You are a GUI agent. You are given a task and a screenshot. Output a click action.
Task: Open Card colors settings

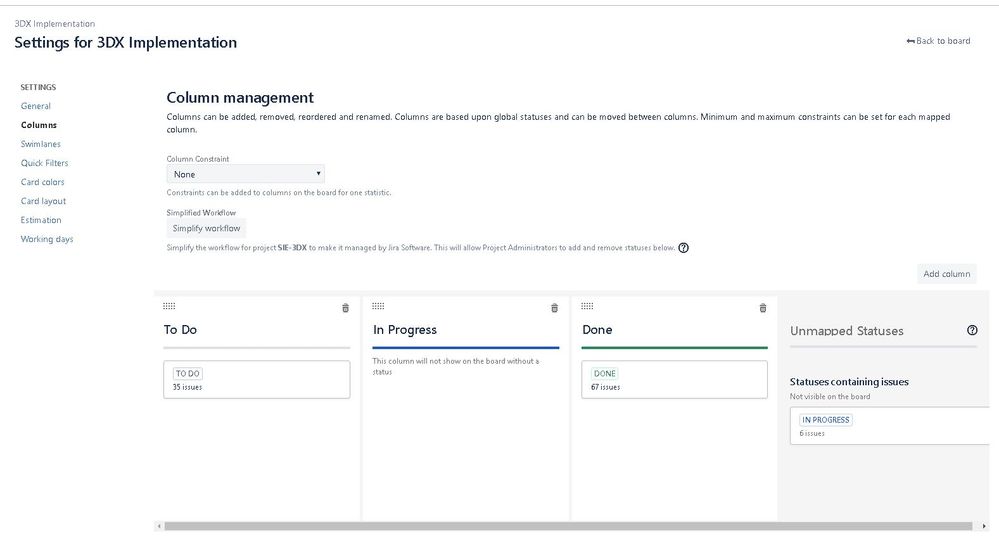point(43,182)
